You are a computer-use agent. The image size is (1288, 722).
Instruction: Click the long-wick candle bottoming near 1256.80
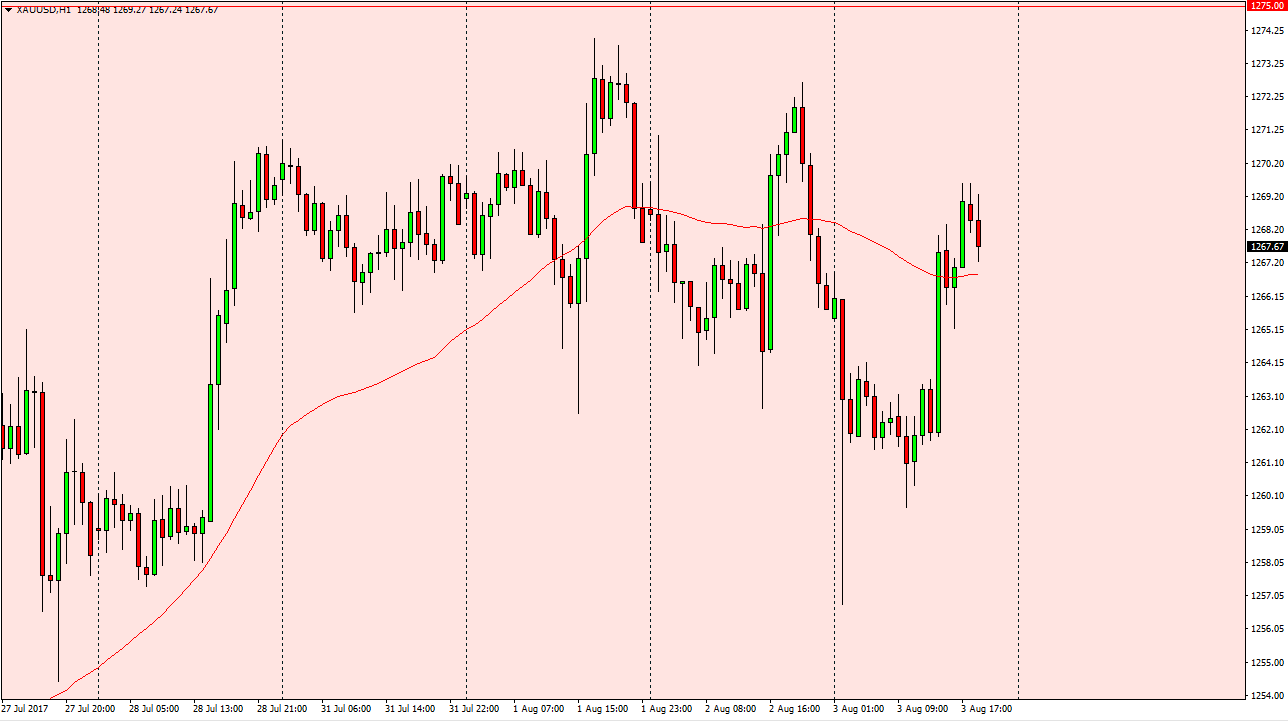click(843, 350)
